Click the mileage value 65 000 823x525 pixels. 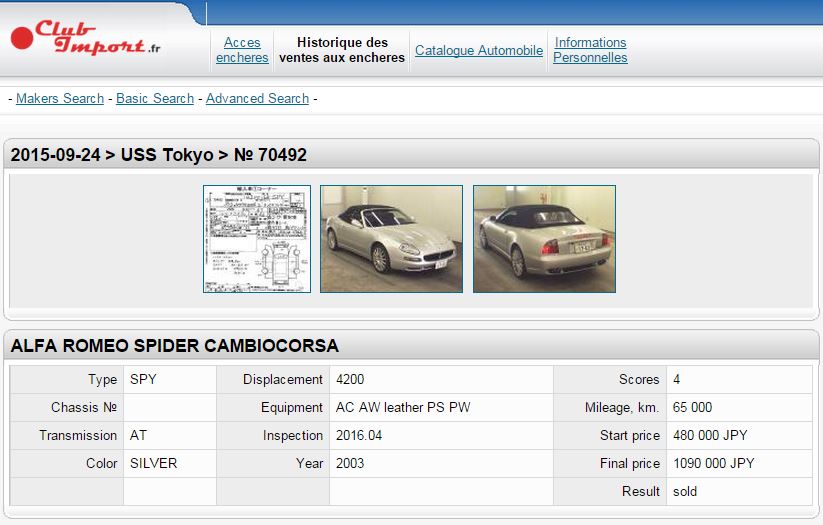[x=692, y=407]
